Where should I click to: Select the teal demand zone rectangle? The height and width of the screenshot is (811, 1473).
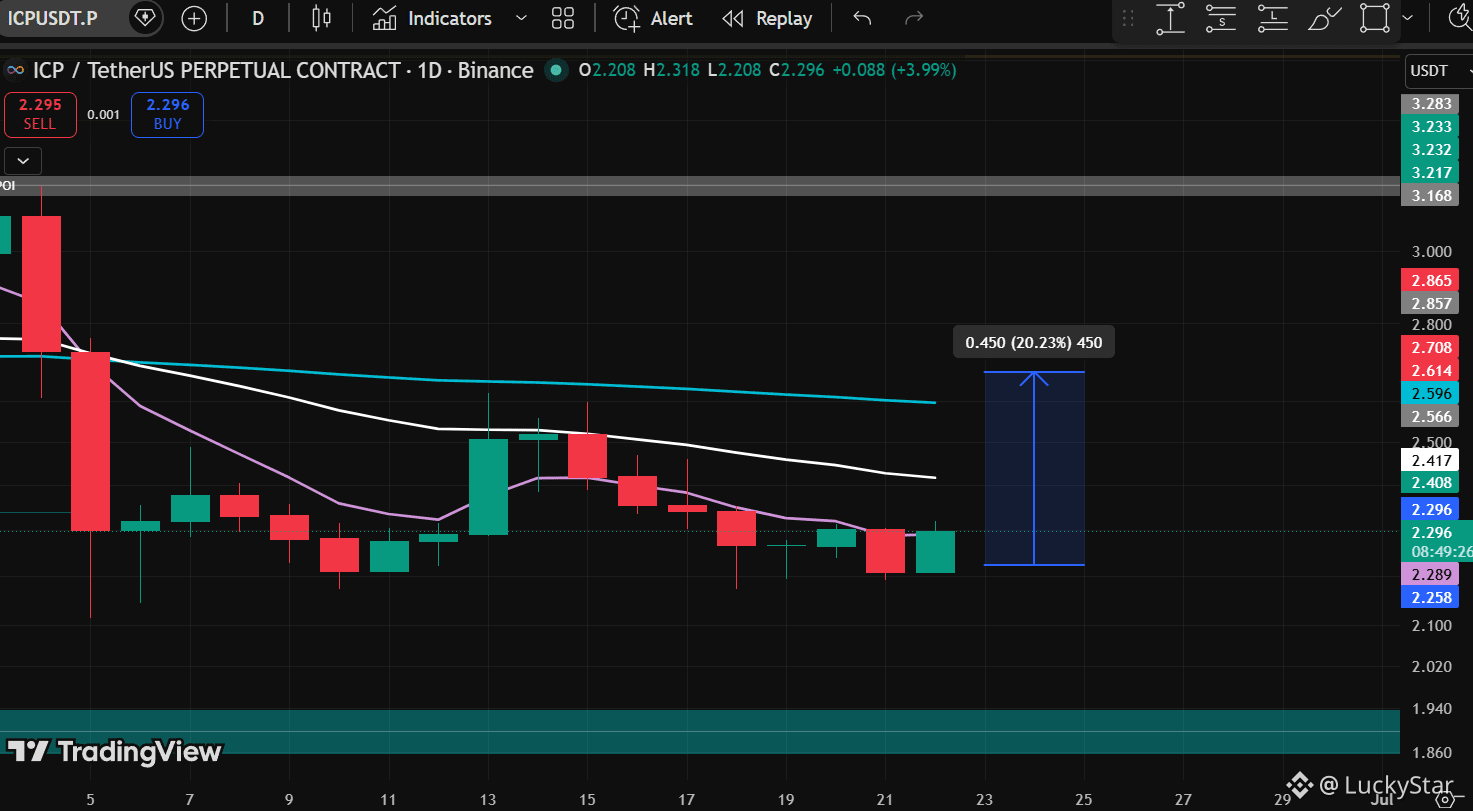[x=700, y=731]
